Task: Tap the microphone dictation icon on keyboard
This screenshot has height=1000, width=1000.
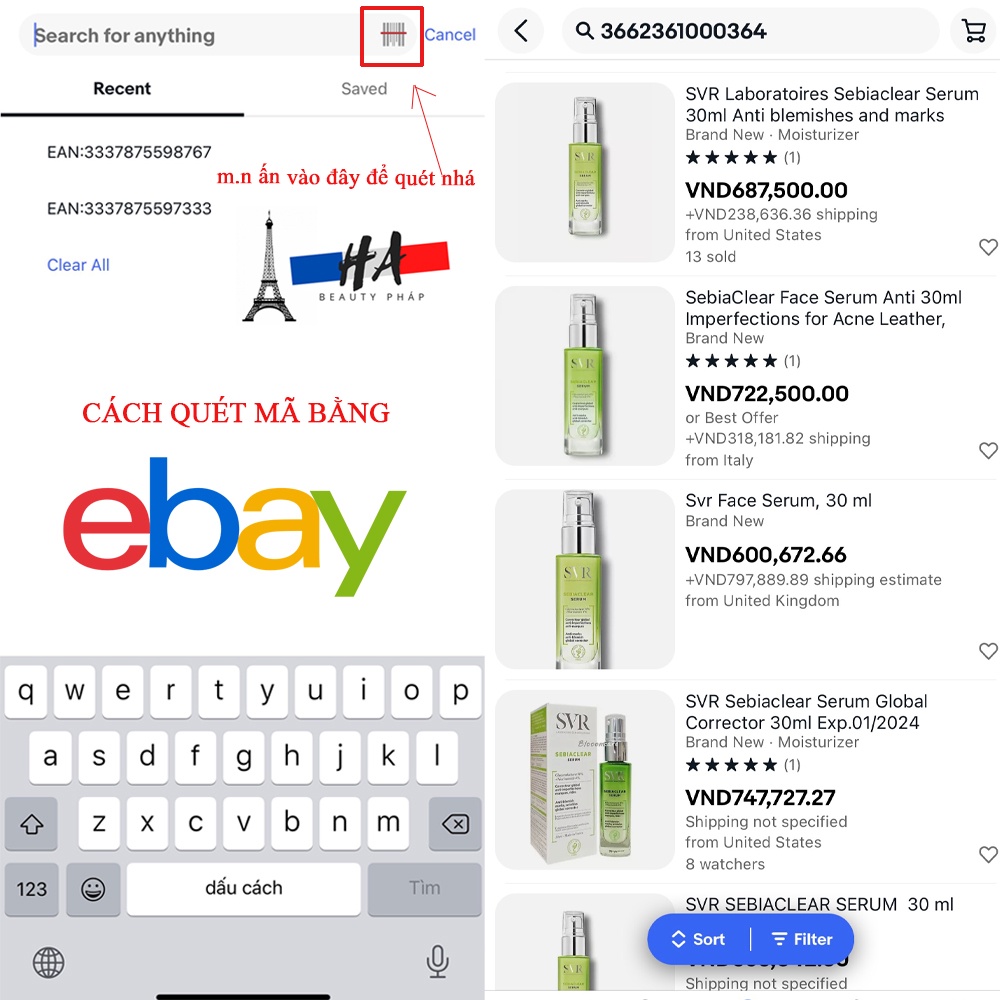Action: [x=438, y=961]
